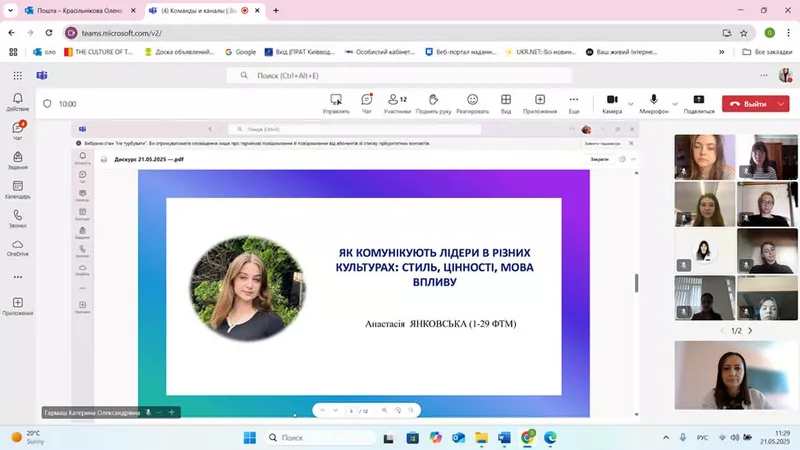The image size is (800, 450).
Task: Click the Windows taskbar Поиск box
Action: [x=320, y=437]
